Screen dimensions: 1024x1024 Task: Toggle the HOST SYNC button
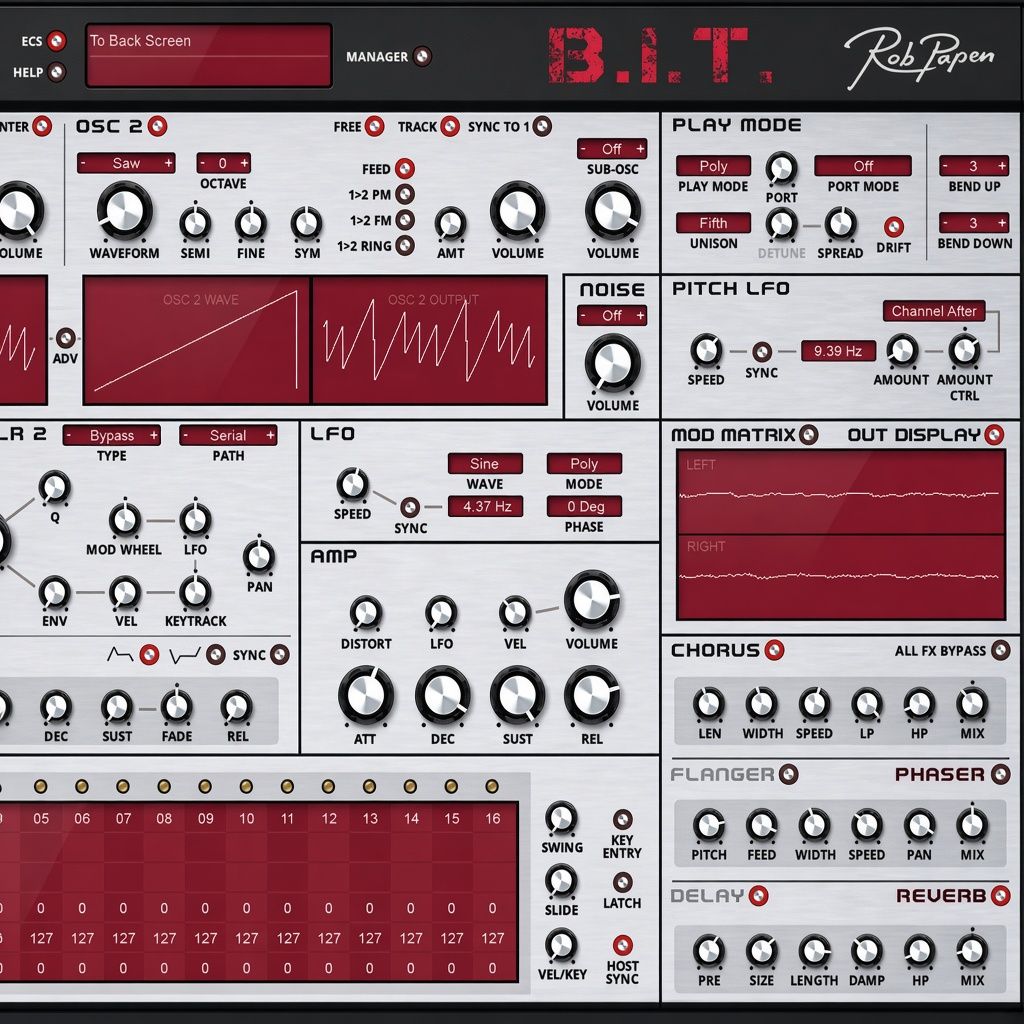[622, 945]
